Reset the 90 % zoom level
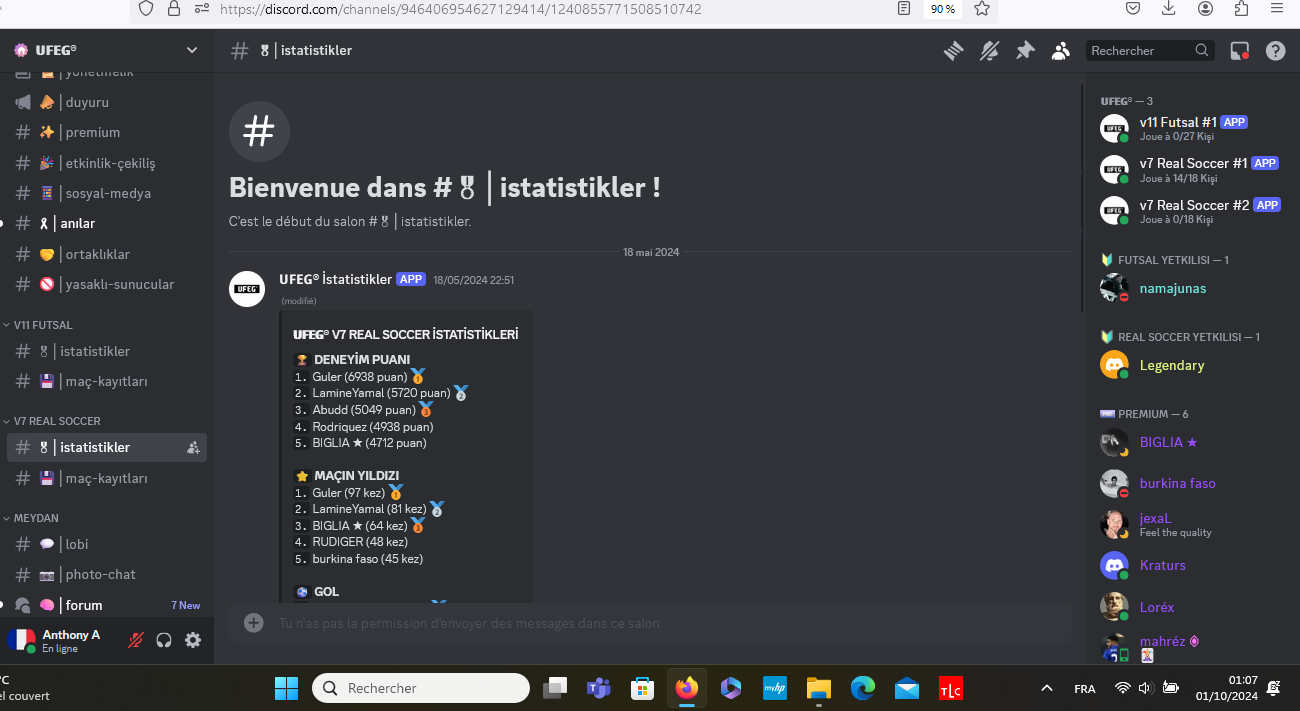Screen dimensions: 1300x711 click(x=942, y=9)
